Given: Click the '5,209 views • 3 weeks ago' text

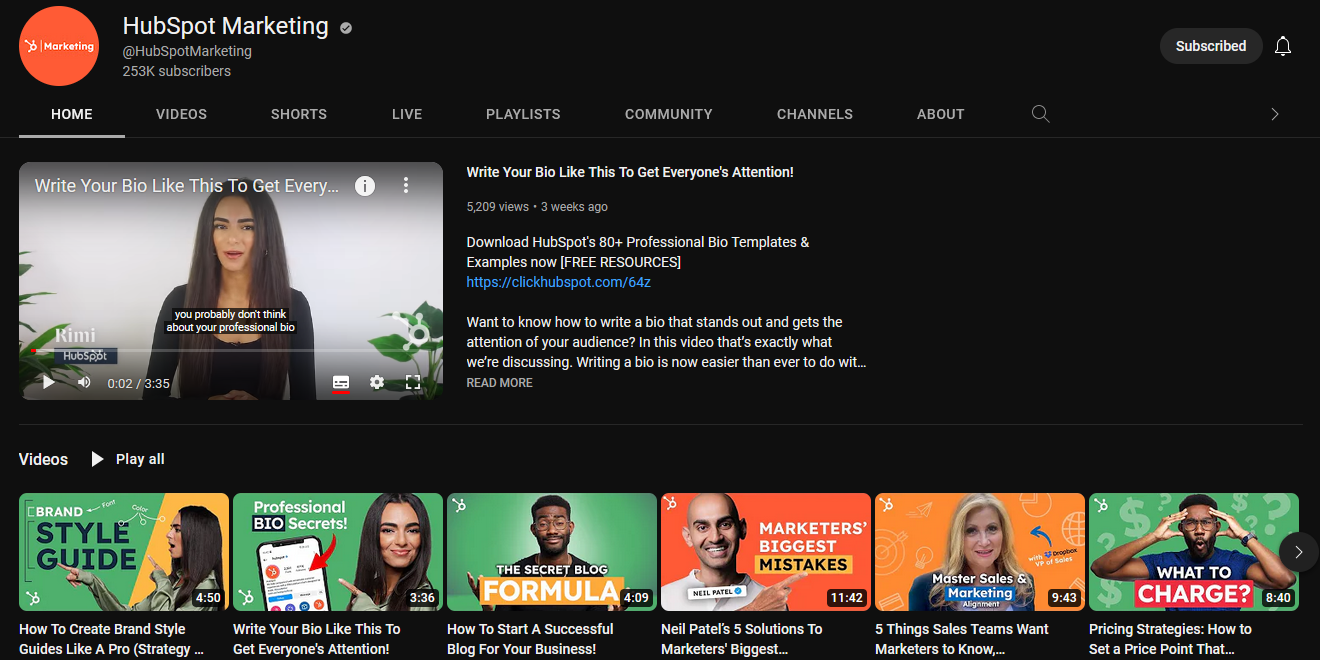Looking at the screenshot, I should [537, 207].
